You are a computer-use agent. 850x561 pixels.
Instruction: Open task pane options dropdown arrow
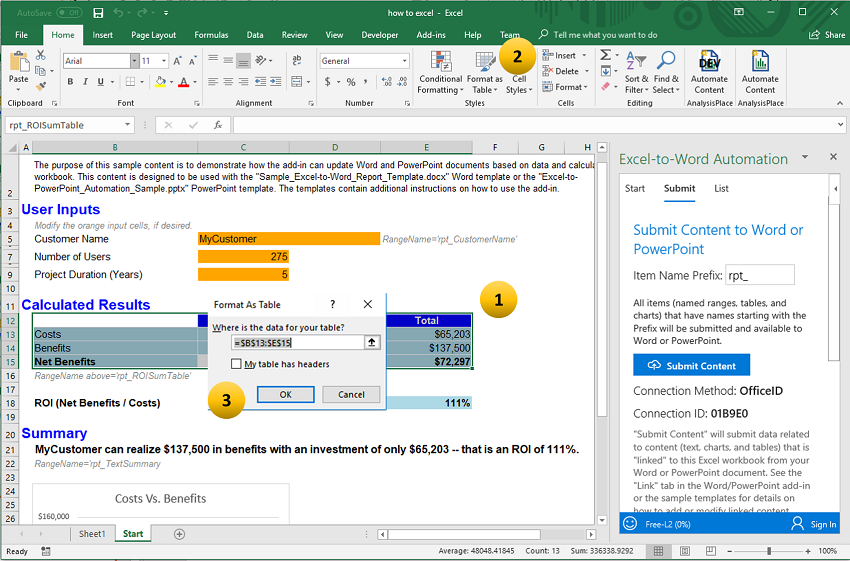coord(805,157)
